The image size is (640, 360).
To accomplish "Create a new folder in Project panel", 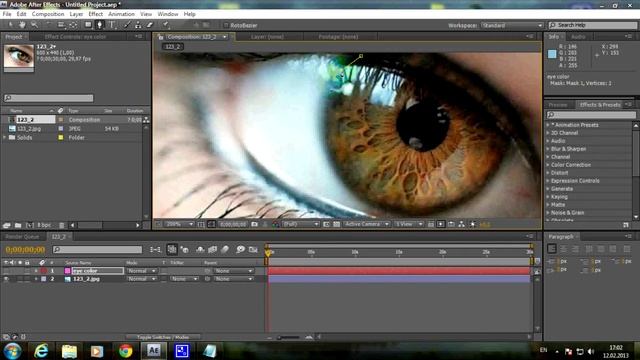I will (18, 225).
